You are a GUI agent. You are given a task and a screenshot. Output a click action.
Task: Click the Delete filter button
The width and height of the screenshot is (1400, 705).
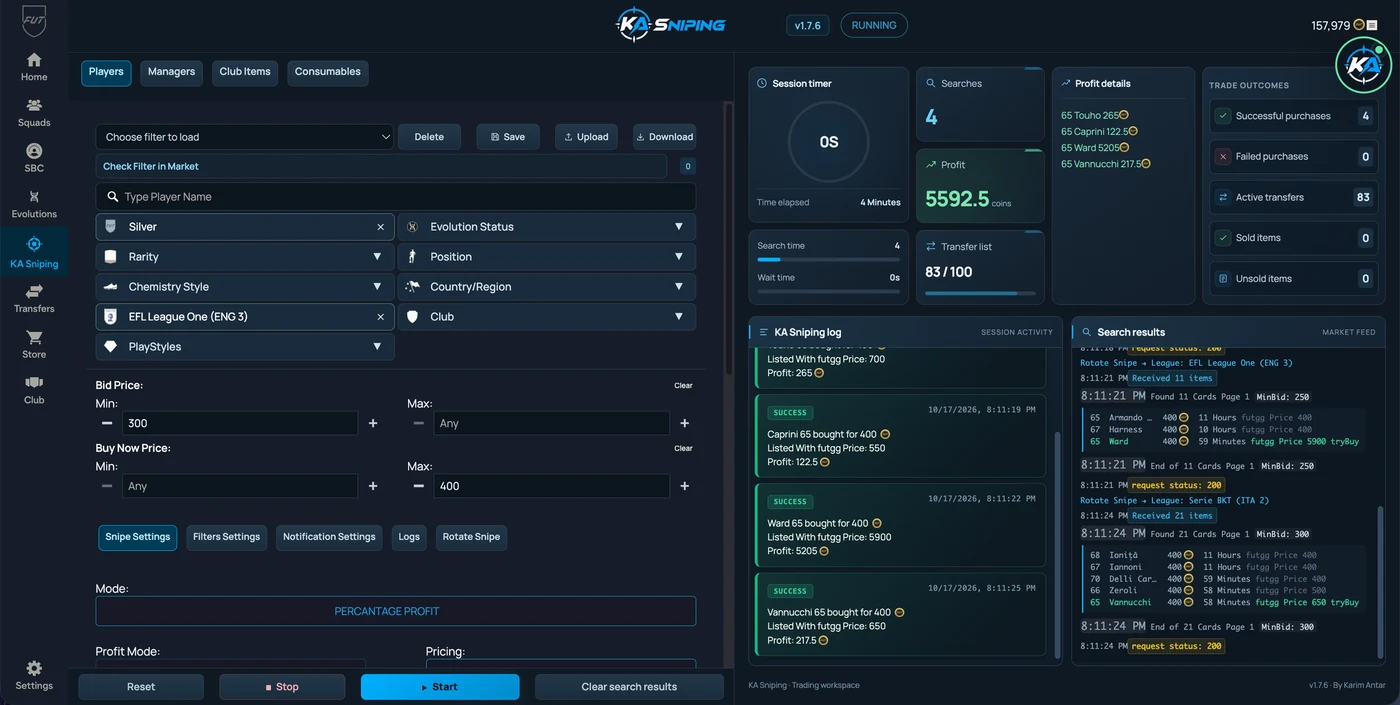point(429,137)
